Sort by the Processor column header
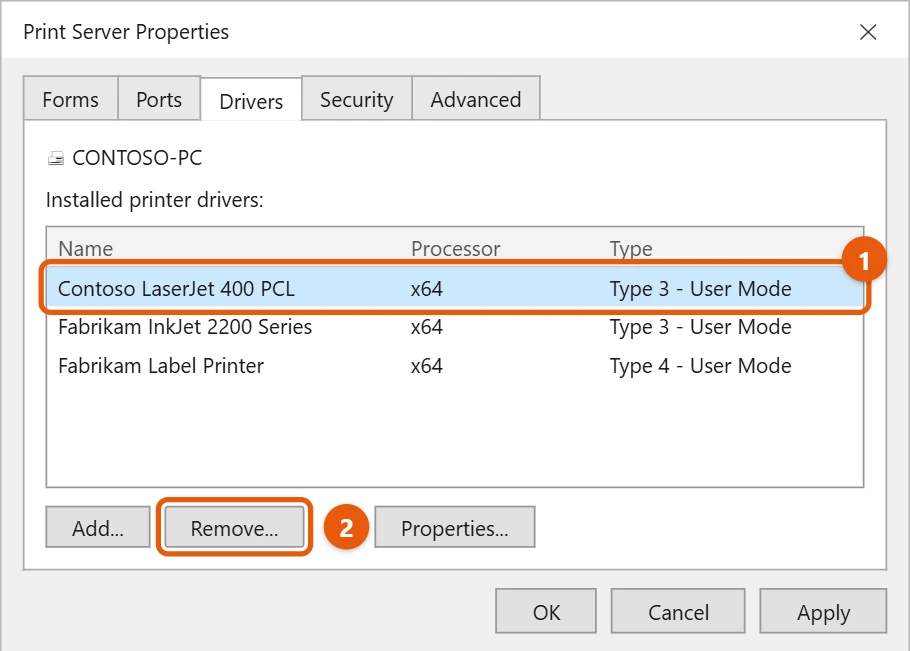910x651 pixels. pos(456,248)
